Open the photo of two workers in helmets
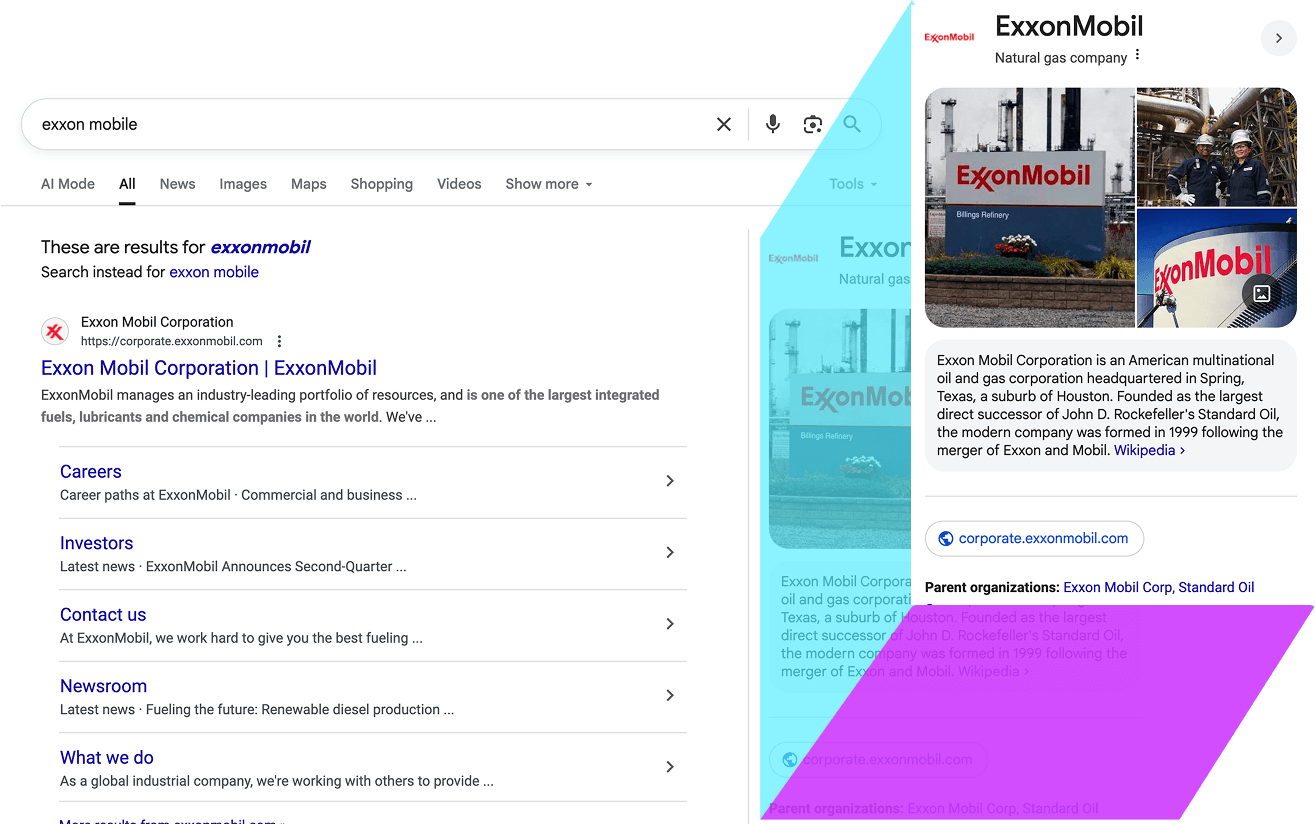The image size is (1315, 825). pos(1217,147)
